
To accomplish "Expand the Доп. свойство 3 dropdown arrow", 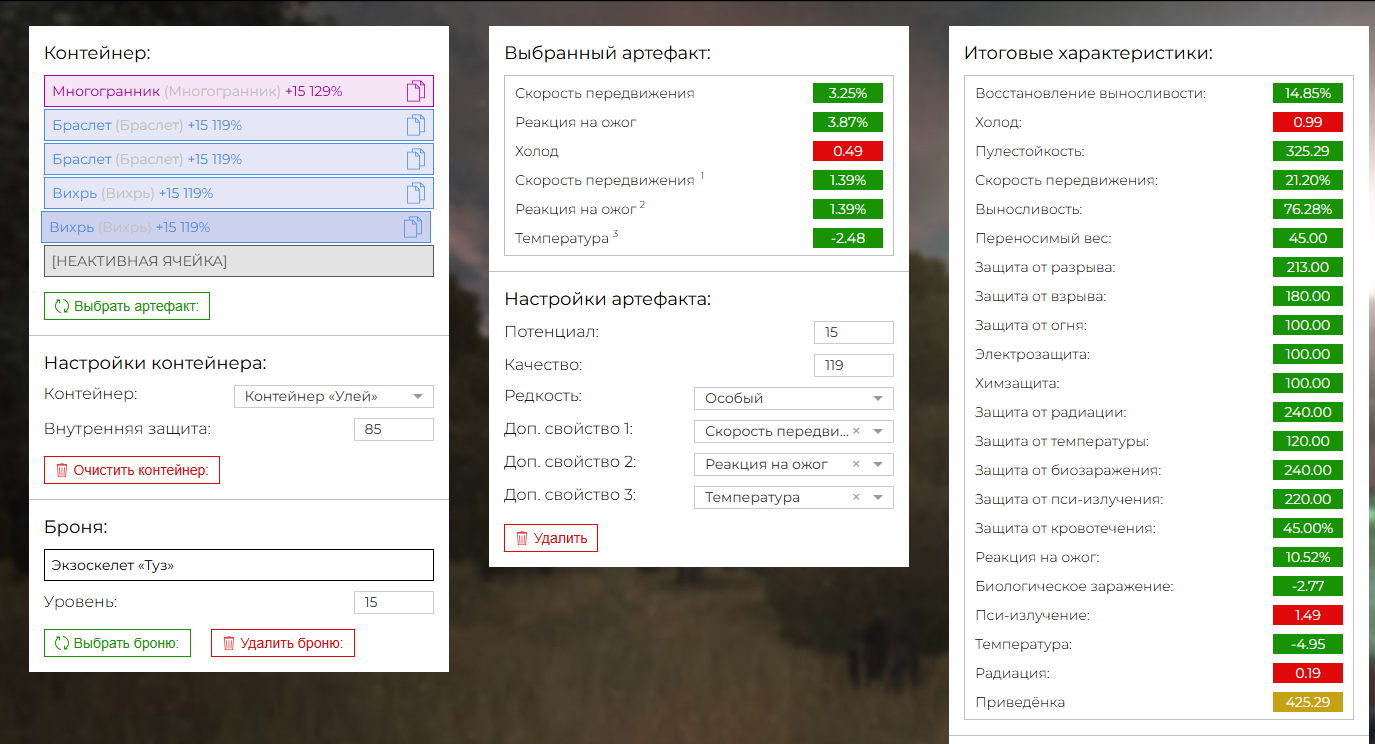I will coord(878,497).
